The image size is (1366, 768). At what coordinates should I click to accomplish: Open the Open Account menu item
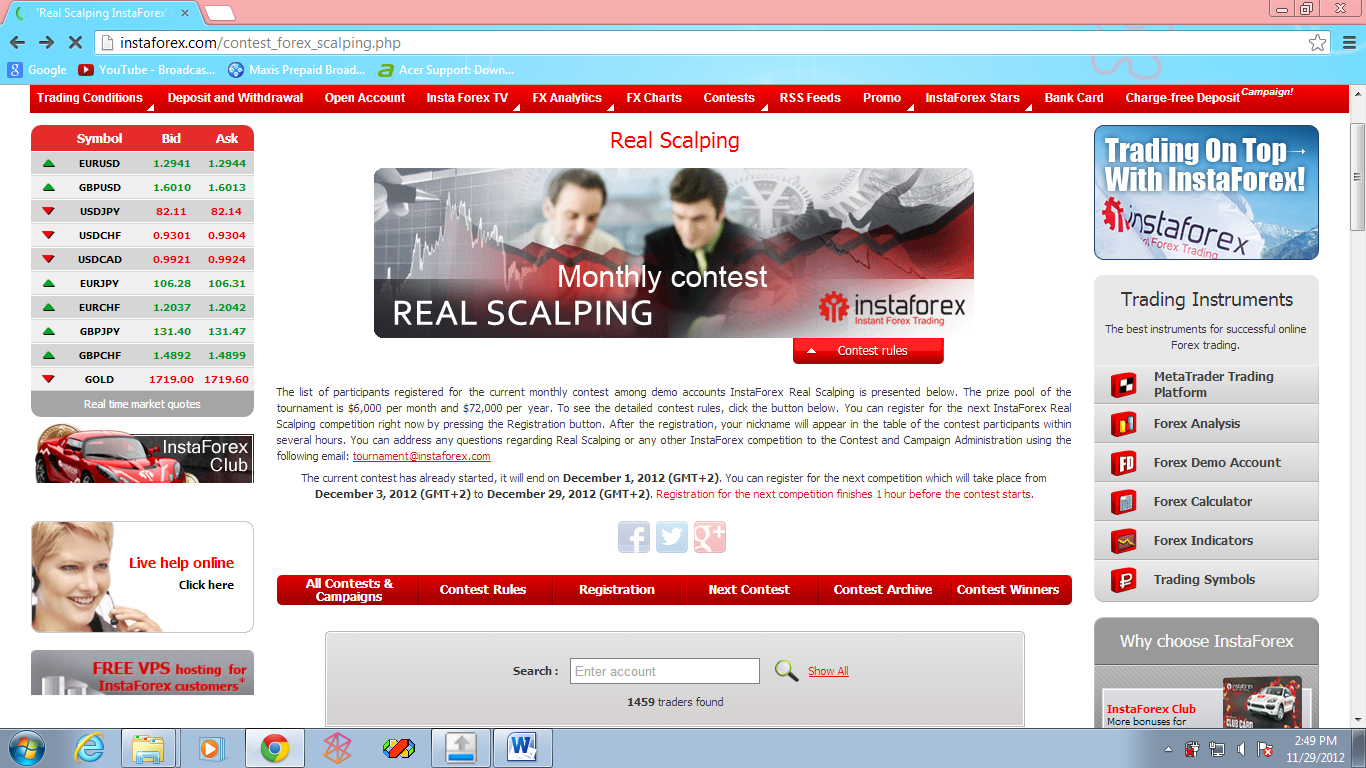[x=365, y=98]
